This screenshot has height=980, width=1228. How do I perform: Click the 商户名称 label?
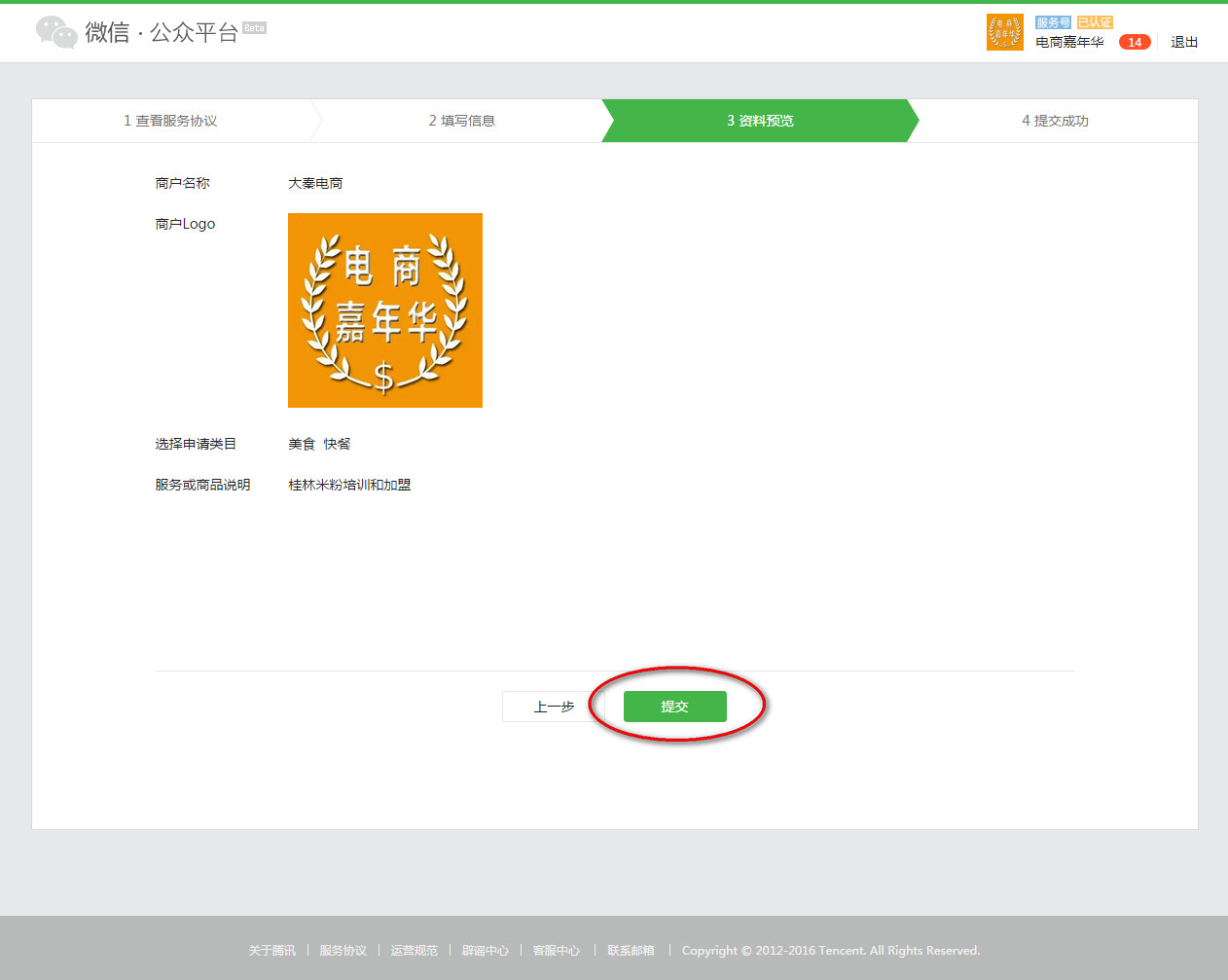(x=182, y=183)
